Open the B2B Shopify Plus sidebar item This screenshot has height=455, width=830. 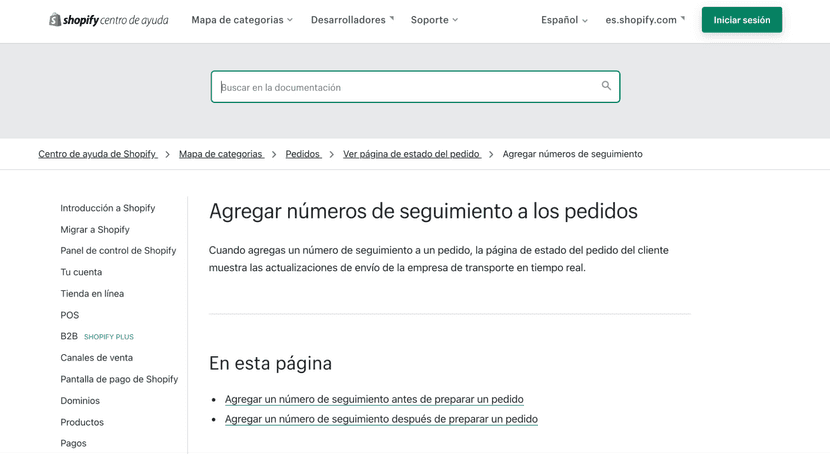pyautogui.click(x=69, y=337)
